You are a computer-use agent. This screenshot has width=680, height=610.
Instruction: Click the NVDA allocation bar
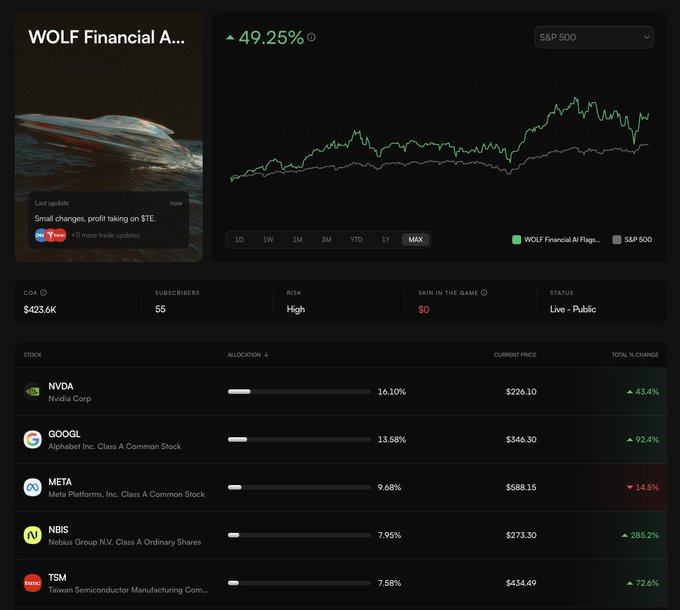click(299, 391)
